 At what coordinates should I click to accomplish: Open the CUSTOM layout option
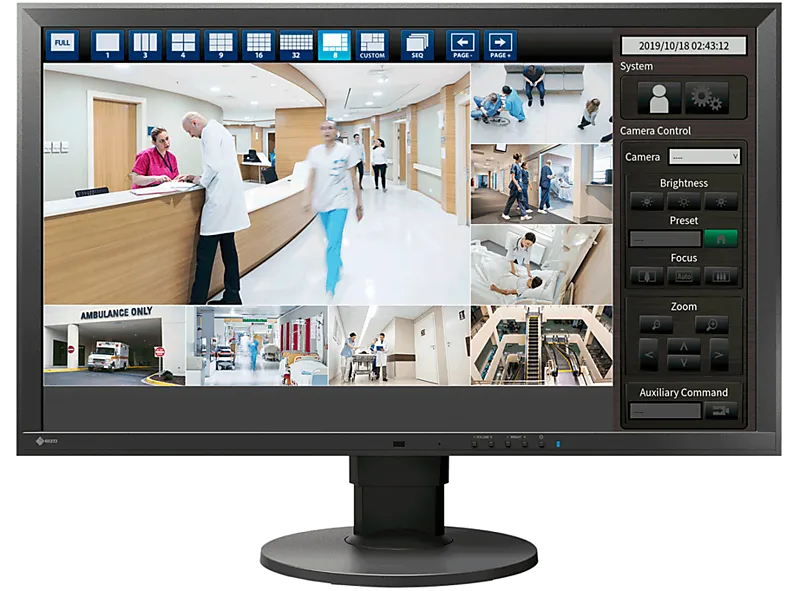(372, 45)
